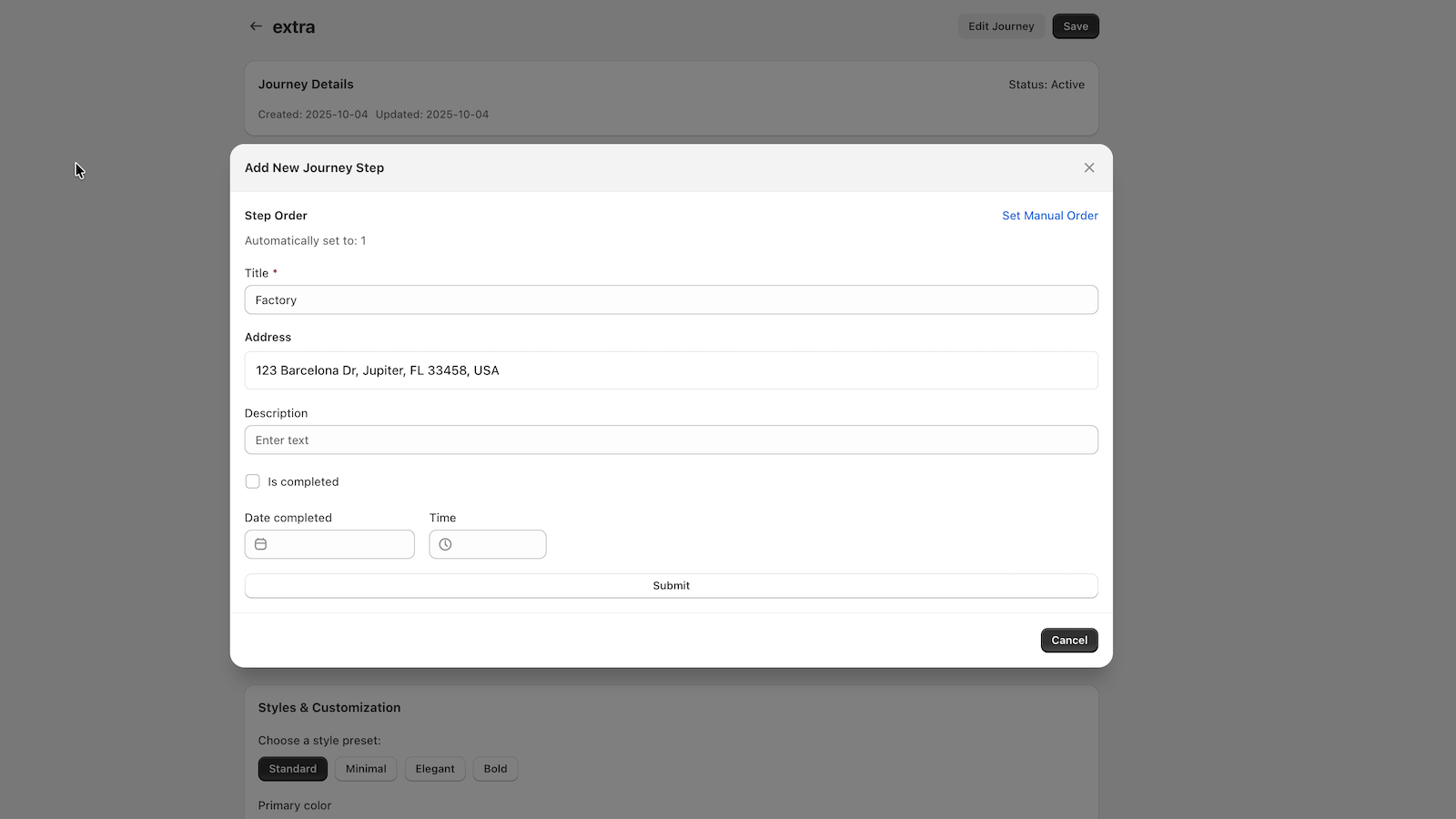This screenshot has height=819, width=1456.
Task: Click the Journey Details section header
Action: click(x=306, y=84)
